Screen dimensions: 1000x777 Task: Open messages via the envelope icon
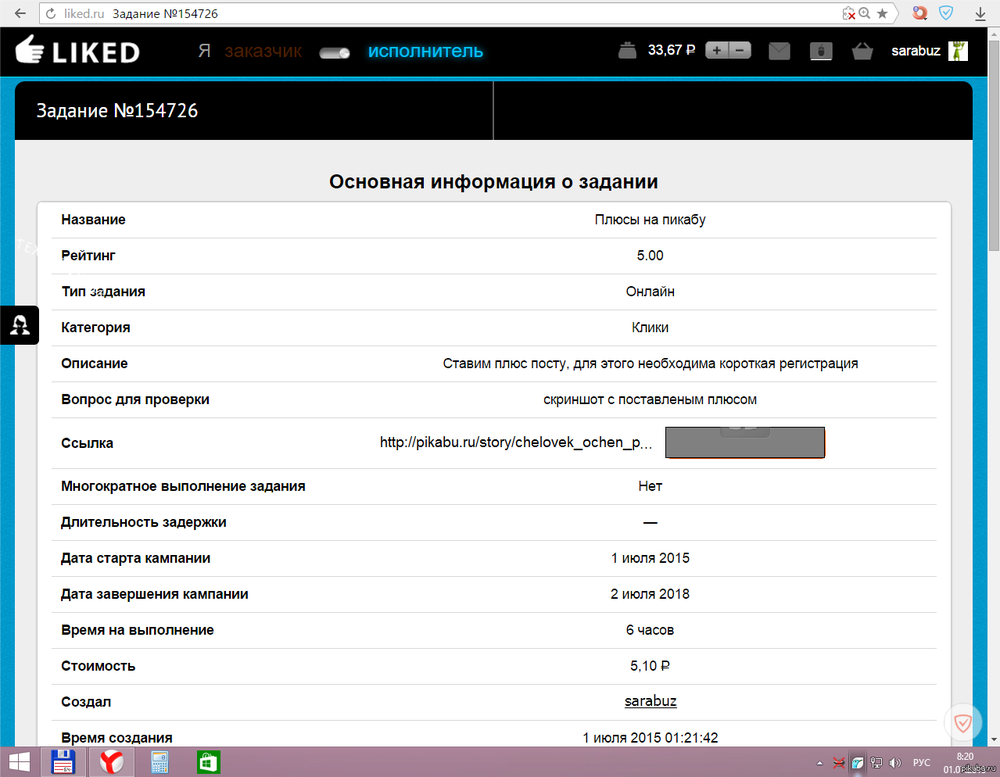coord(779,51)
